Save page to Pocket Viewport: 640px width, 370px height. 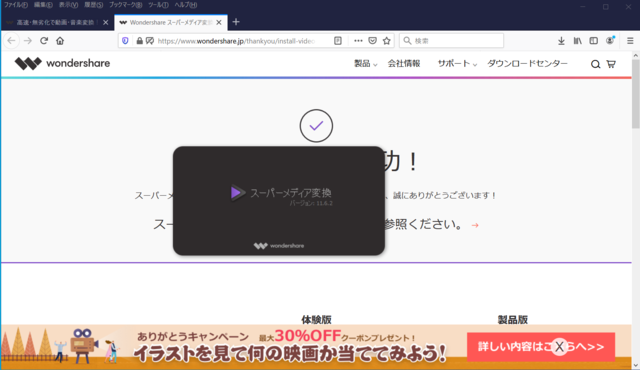[x=372, y=41]
